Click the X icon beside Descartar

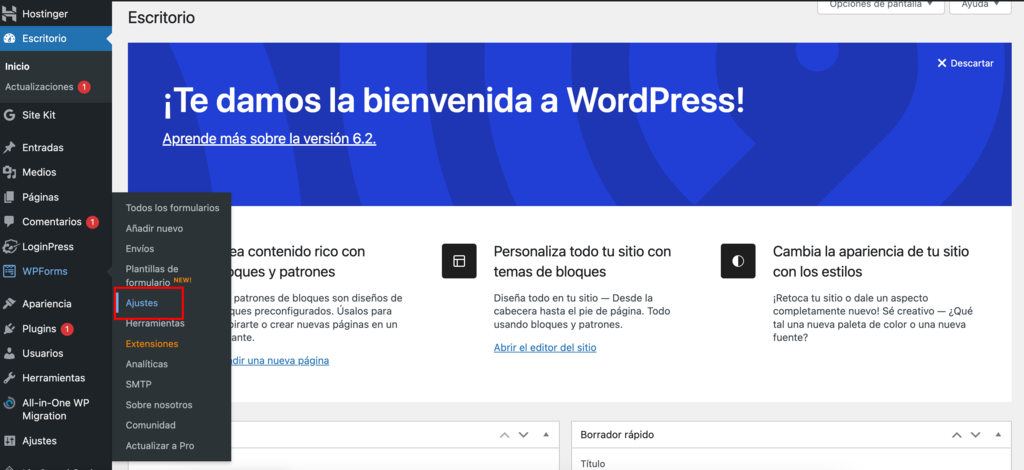pos(942,63)
